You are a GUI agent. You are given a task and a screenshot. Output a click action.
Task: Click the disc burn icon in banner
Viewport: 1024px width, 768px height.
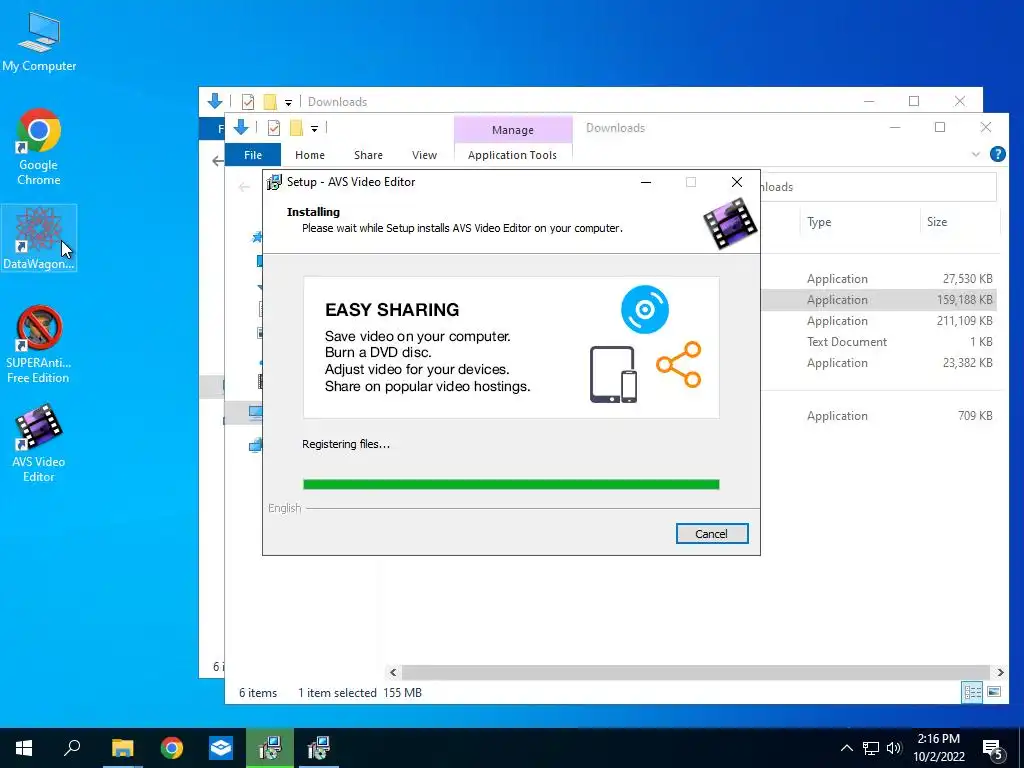[645, 309]
